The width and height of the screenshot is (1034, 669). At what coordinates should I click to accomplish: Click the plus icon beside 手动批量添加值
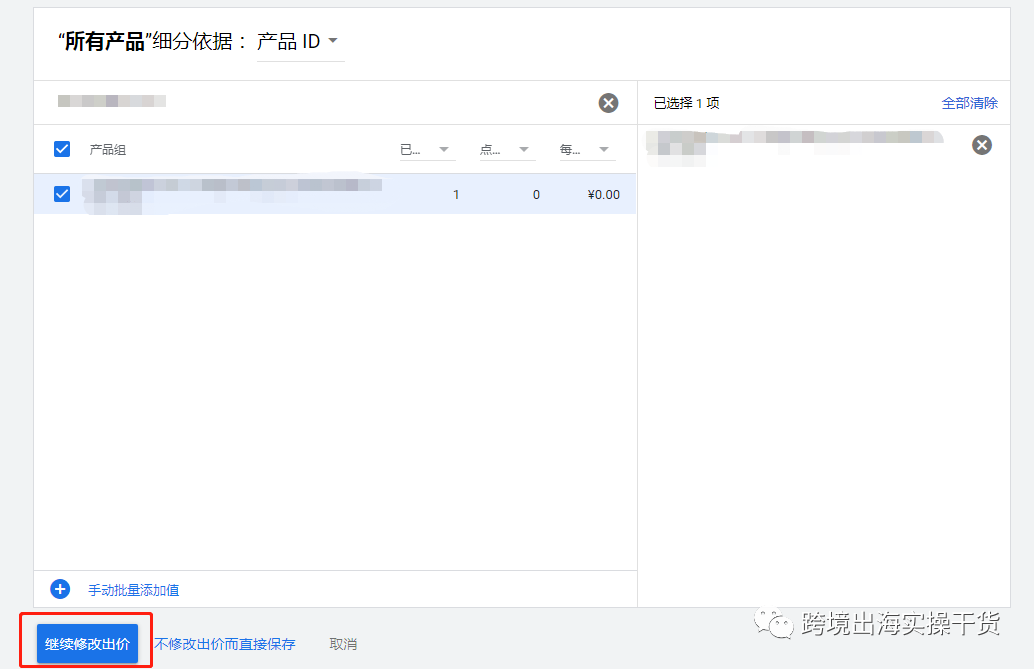point(62,590)
